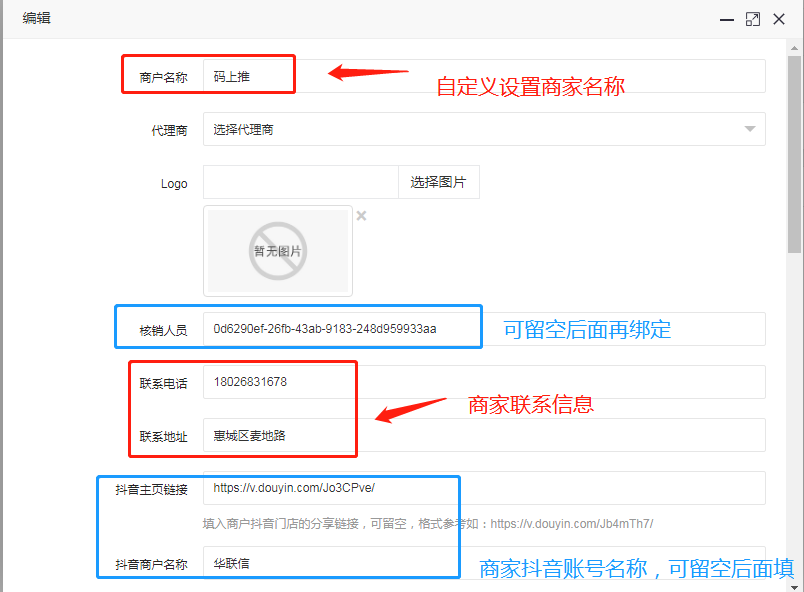Click the 暂无图片 placeholder thumbnail
804x592 pixels.
click(278, 251)
